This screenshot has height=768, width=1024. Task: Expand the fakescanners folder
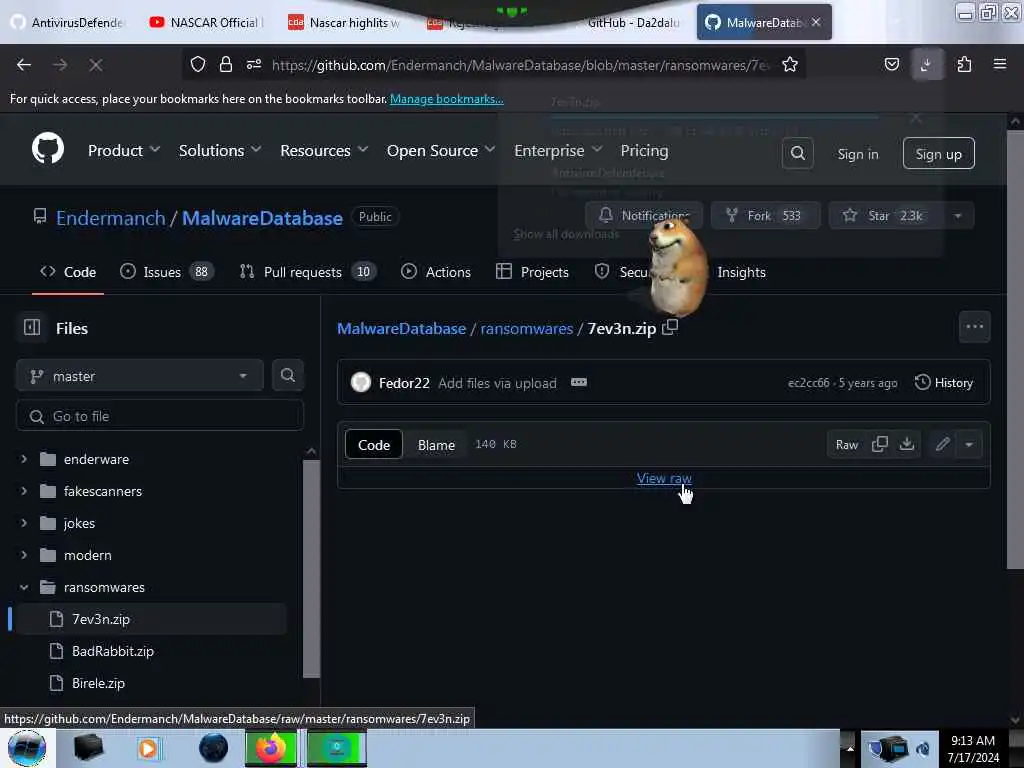pyautogui.click(x=24, y=490)
